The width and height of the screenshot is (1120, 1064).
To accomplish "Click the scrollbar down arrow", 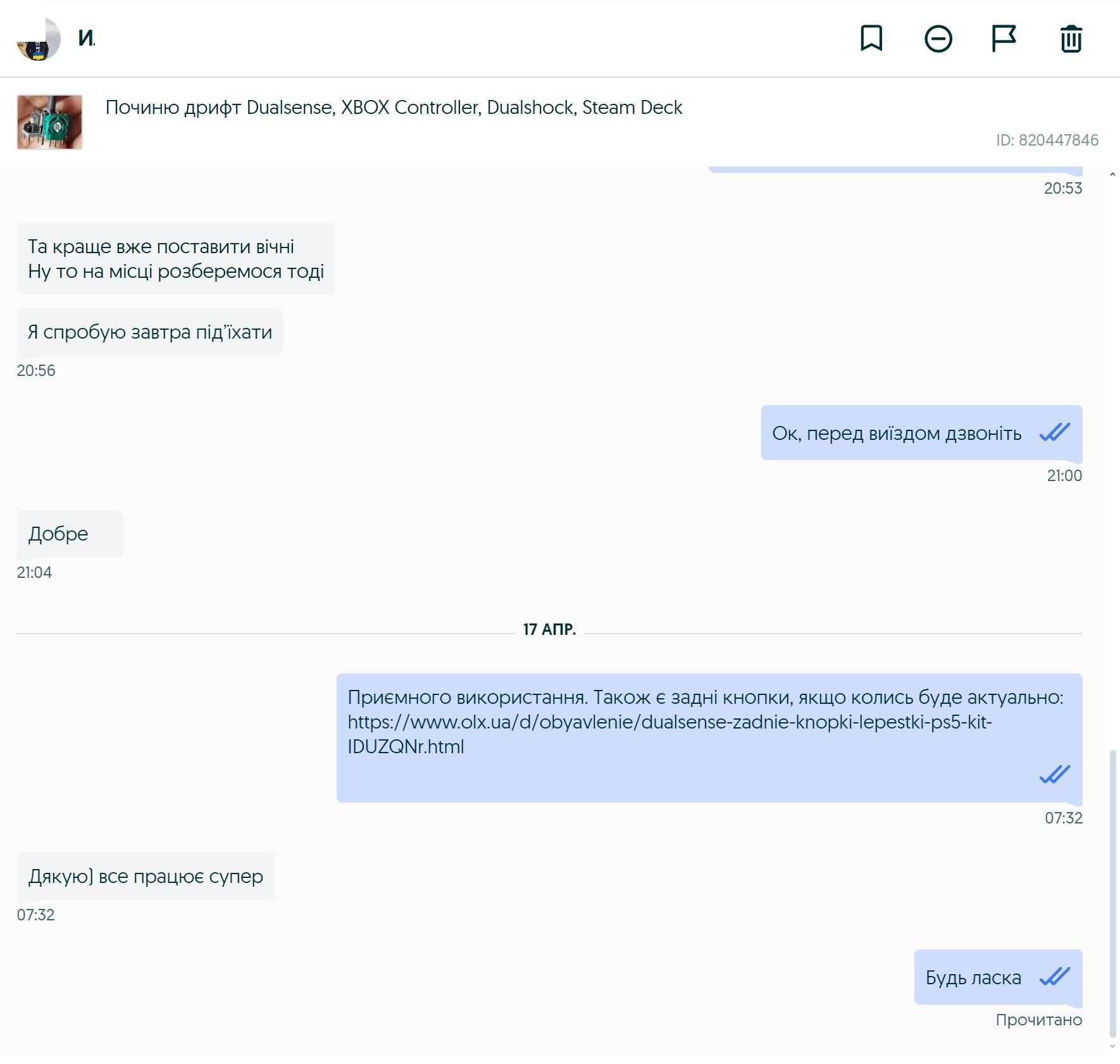I will (x=1112, y=1047).
